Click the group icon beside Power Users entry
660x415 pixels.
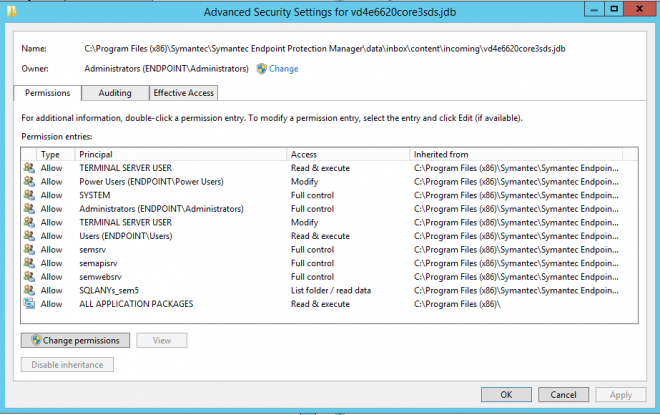point(28,182)
